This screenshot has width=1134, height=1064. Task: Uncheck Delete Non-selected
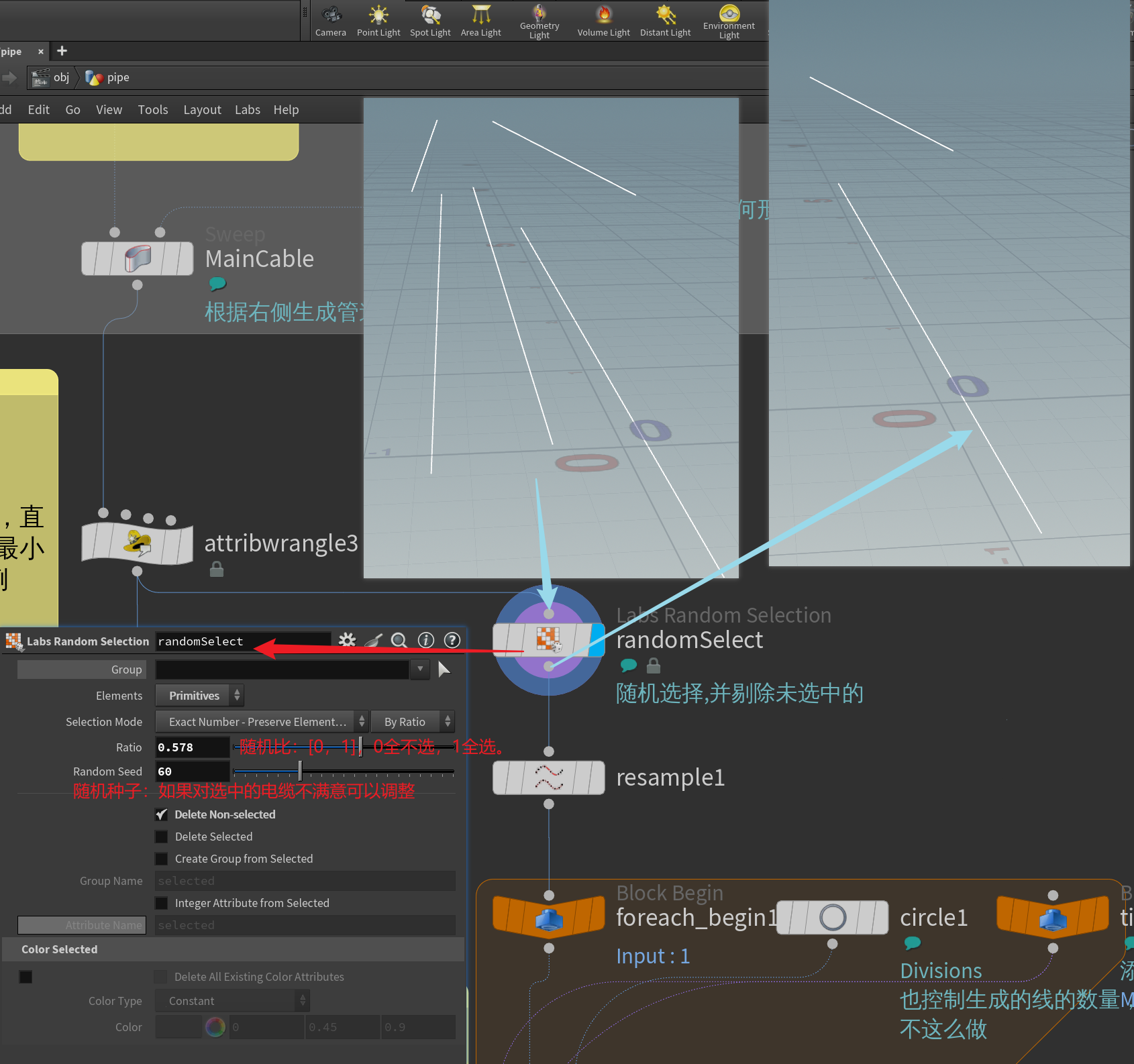(x=162, y=814)
